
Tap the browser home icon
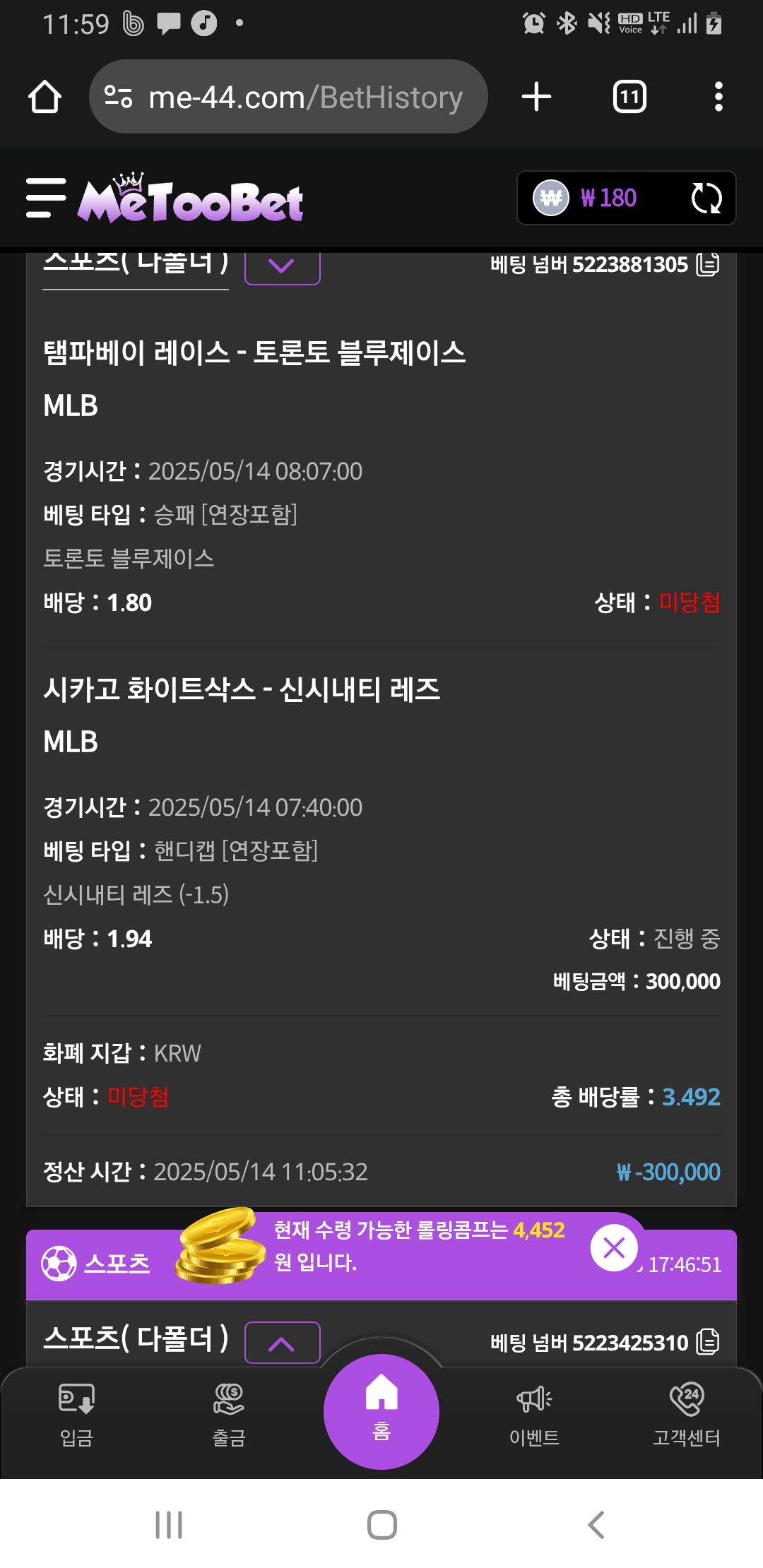point(45,97)
